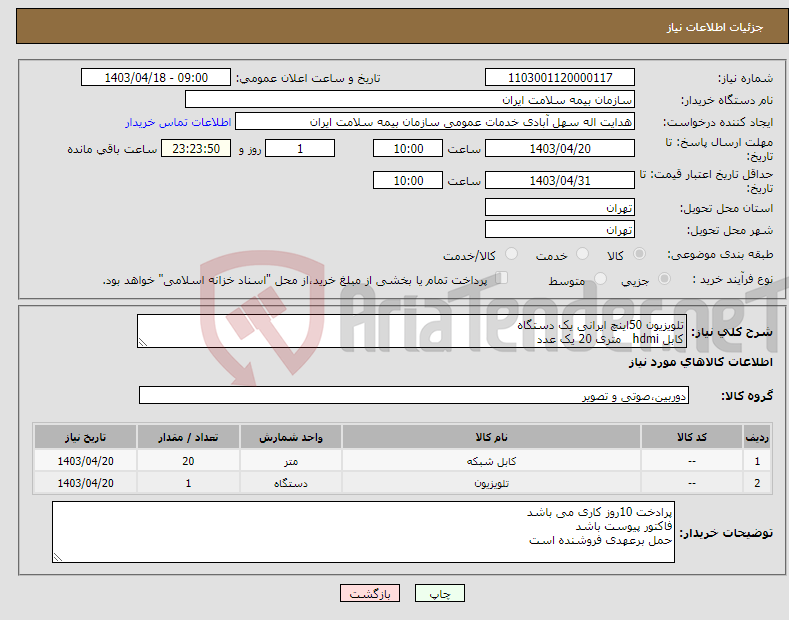Image resolution: width=789 pixels, height=620 pixels.
Task: Click the need date in the تلویزیون row
Action: [86, 483]
